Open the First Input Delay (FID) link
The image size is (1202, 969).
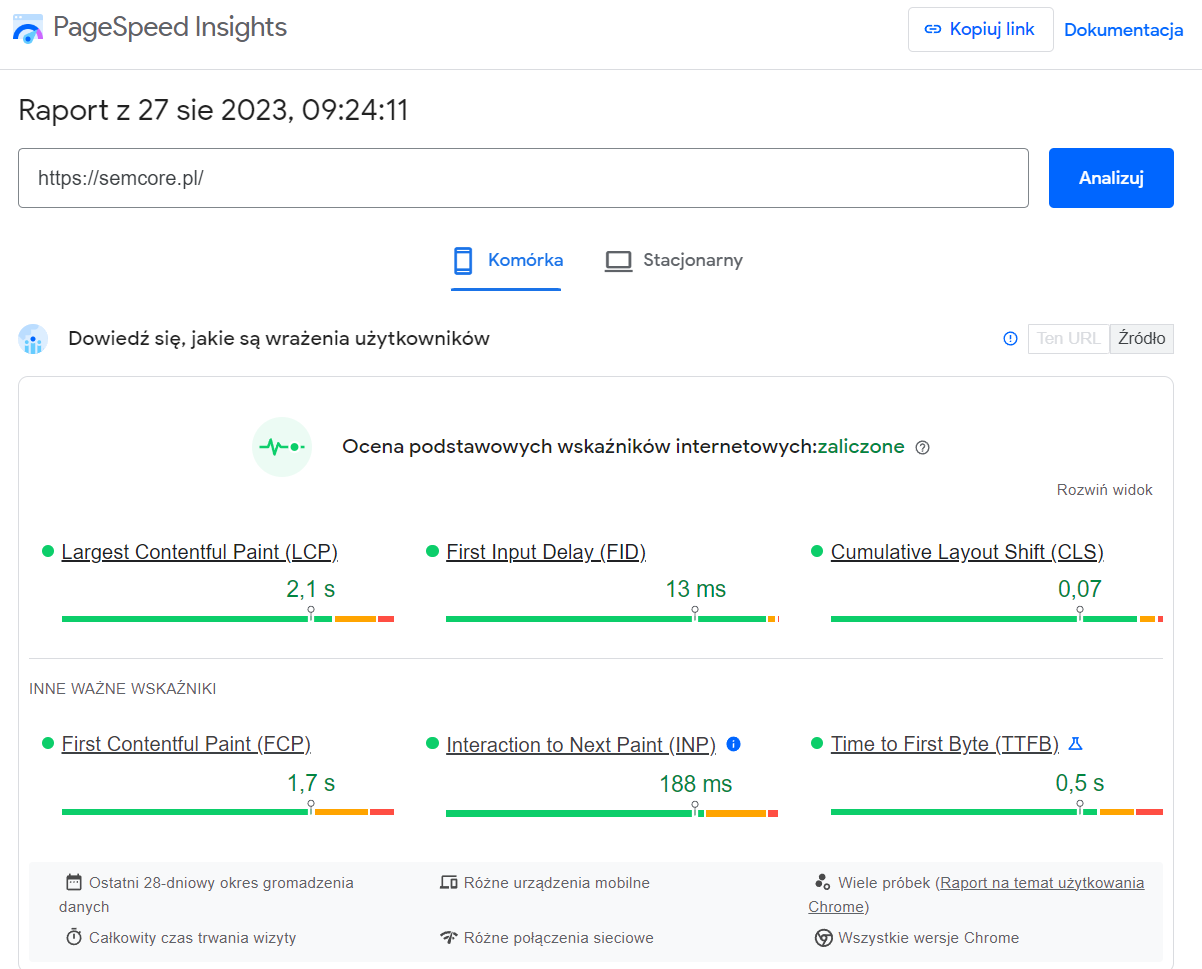click(x=546, y=552)
